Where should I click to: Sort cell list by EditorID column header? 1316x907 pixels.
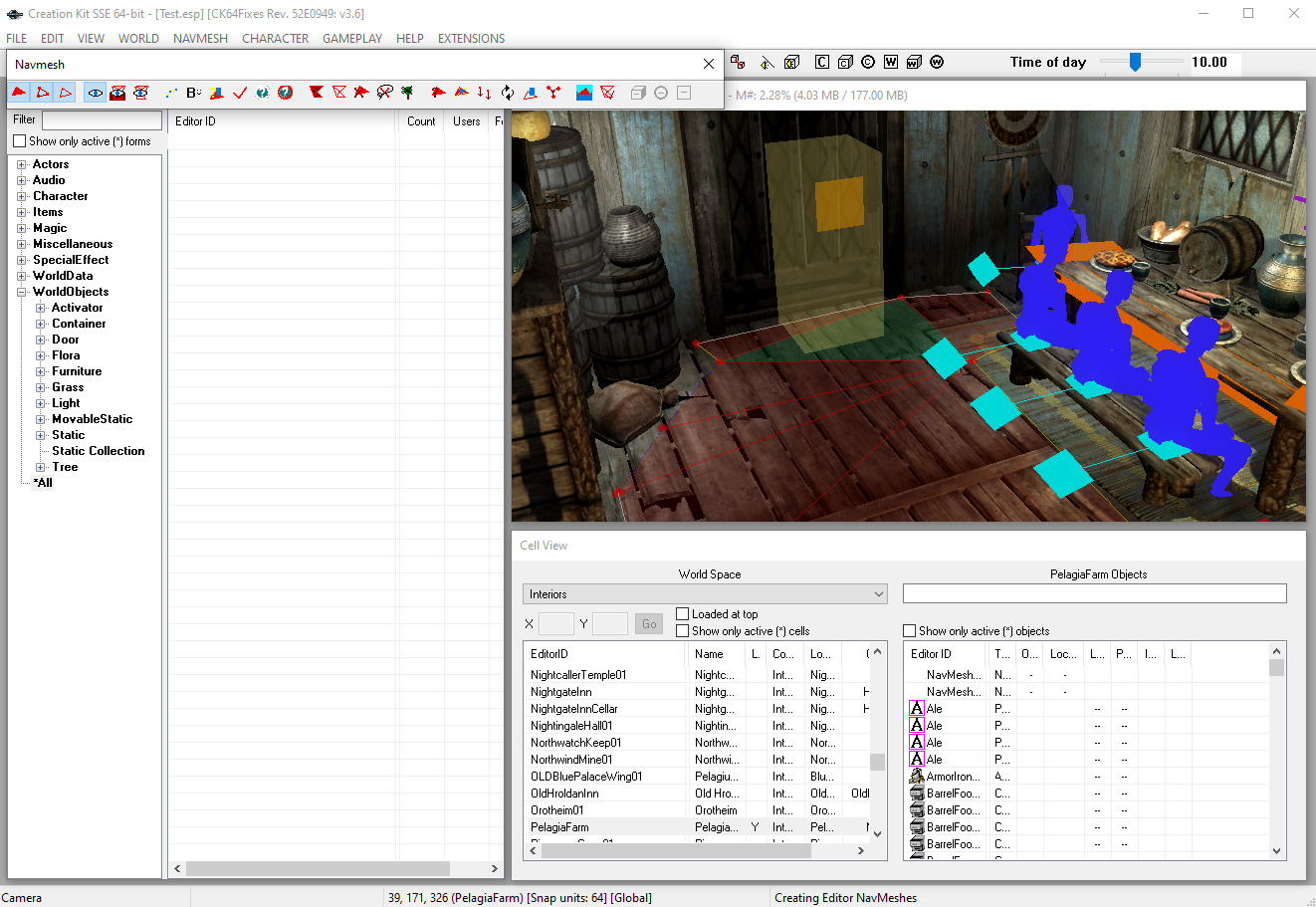click(x=605, y=654)
